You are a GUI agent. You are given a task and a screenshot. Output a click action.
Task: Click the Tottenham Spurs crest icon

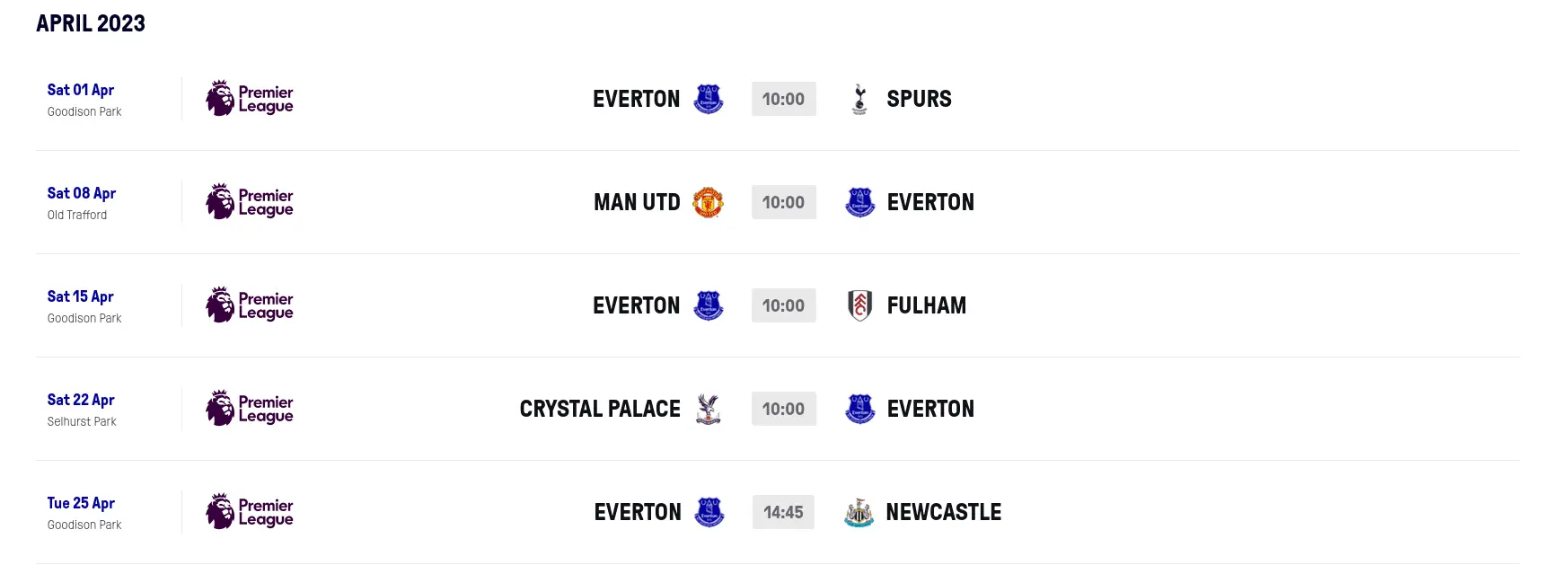pos(859,99)
